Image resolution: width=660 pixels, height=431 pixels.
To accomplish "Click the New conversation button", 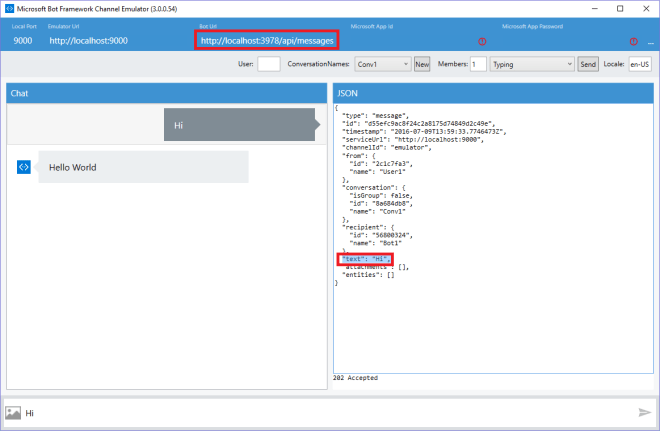I will point(422,64).
